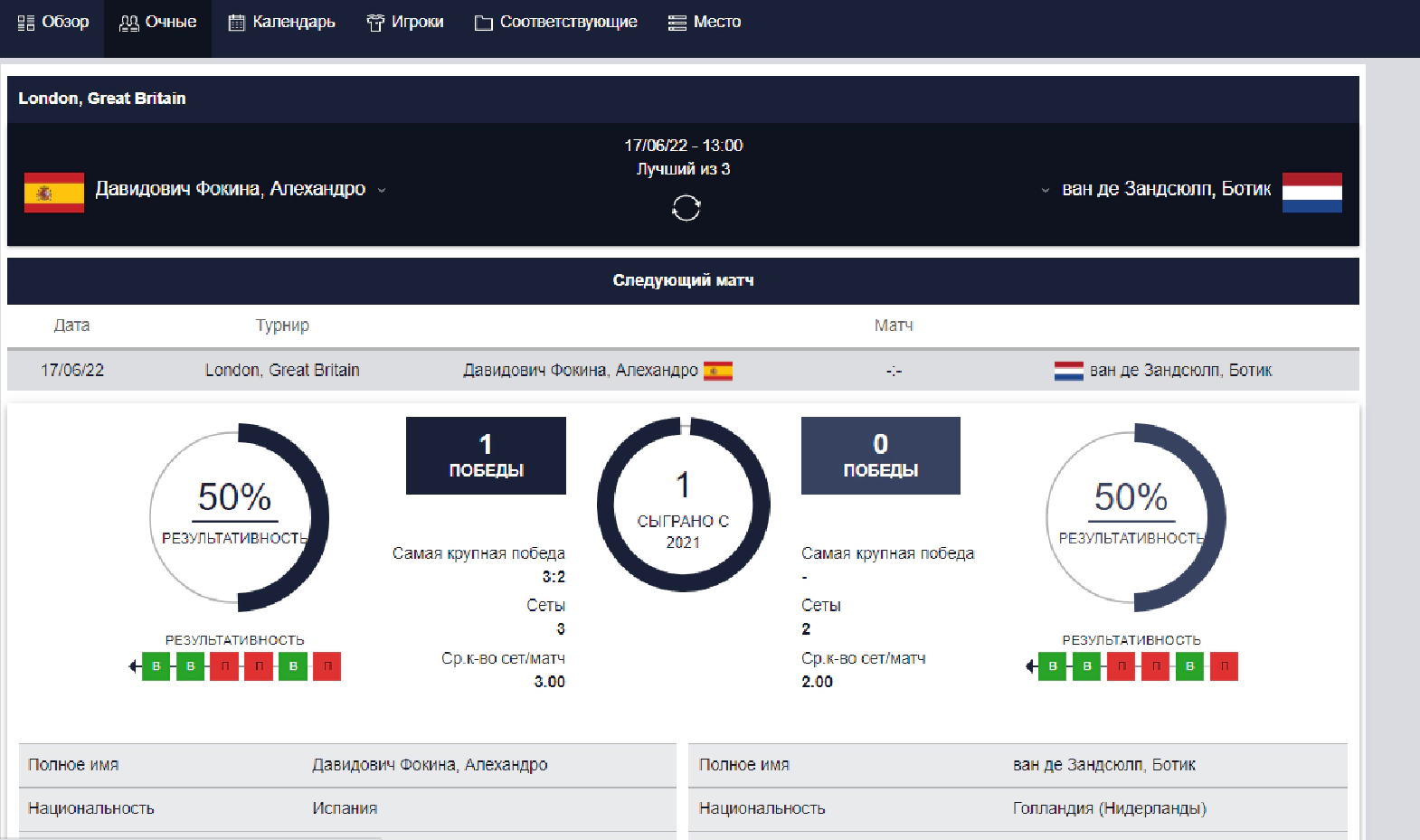1420x840 pixels.
Task: Switch to the Соответствующие tab
Action: [555, 23]
